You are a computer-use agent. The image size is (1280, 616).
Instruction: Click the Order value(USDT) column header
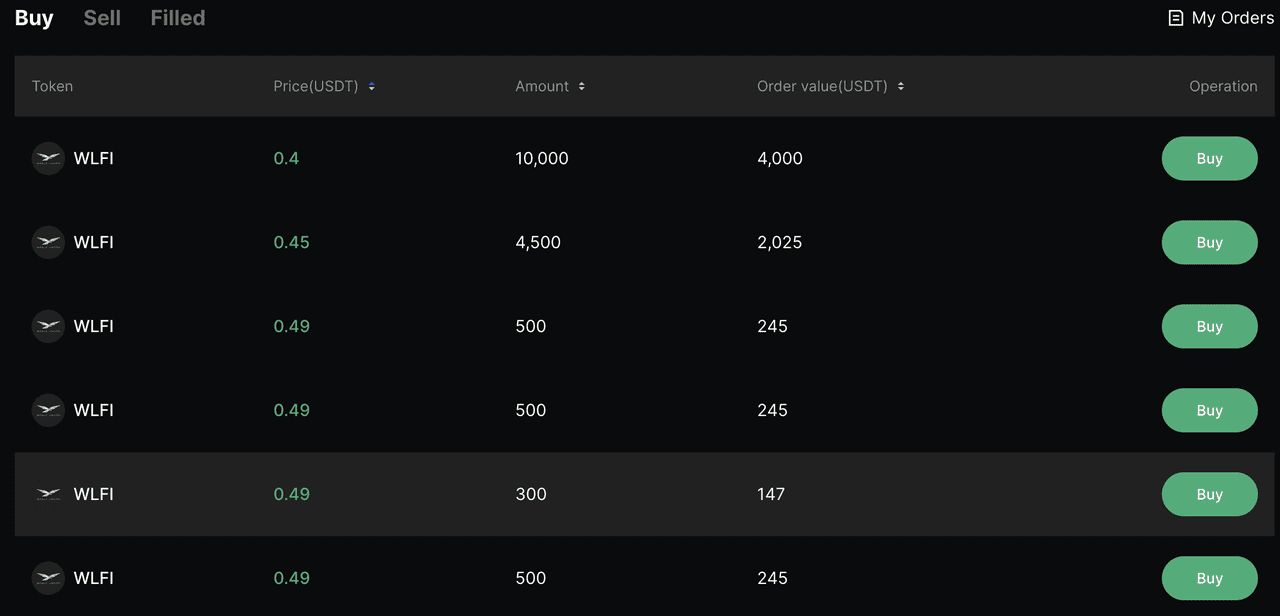point(822,87)
